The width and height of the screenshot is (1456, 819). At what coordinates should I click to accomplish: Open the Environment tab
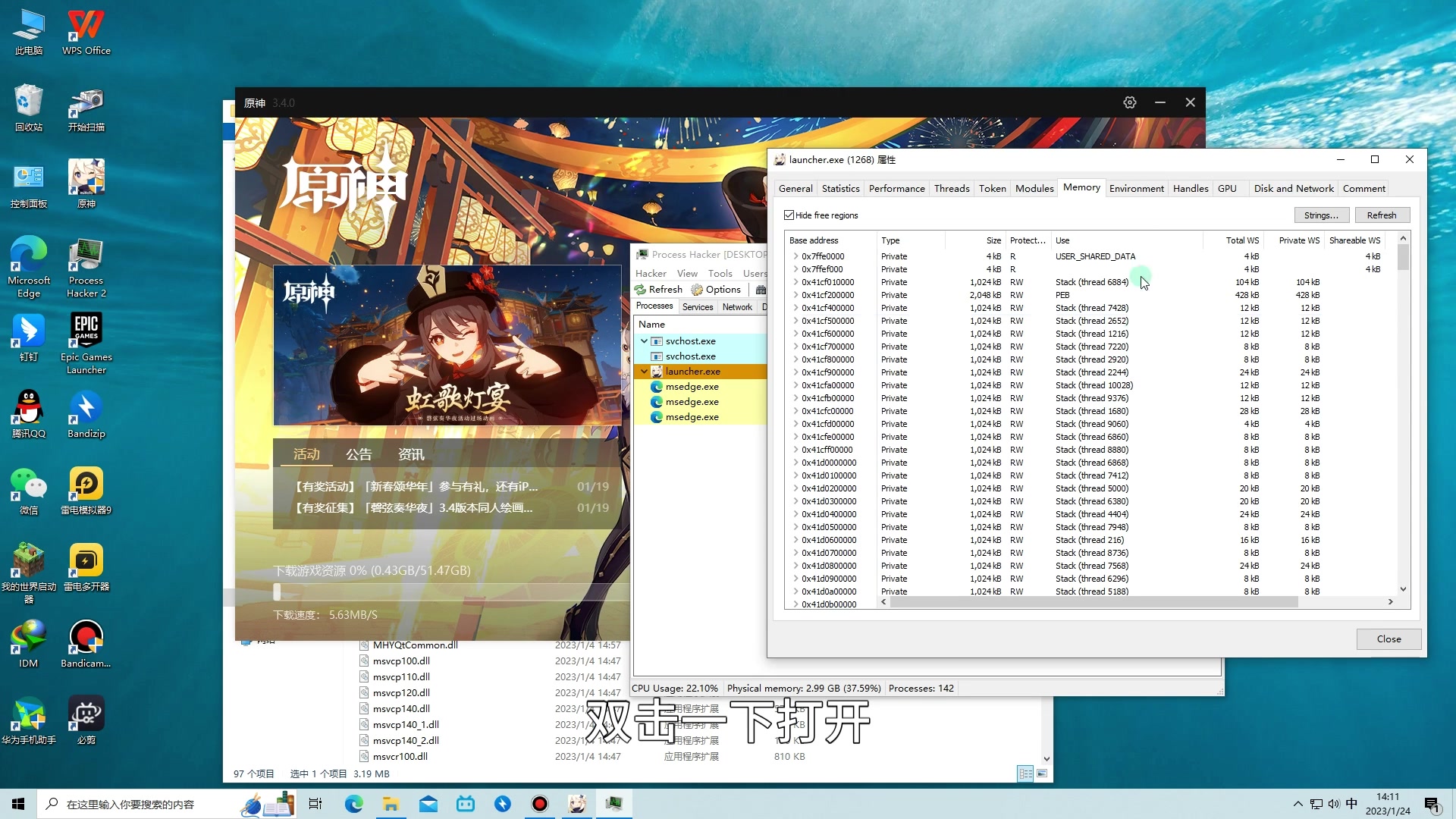(1136, 189)
